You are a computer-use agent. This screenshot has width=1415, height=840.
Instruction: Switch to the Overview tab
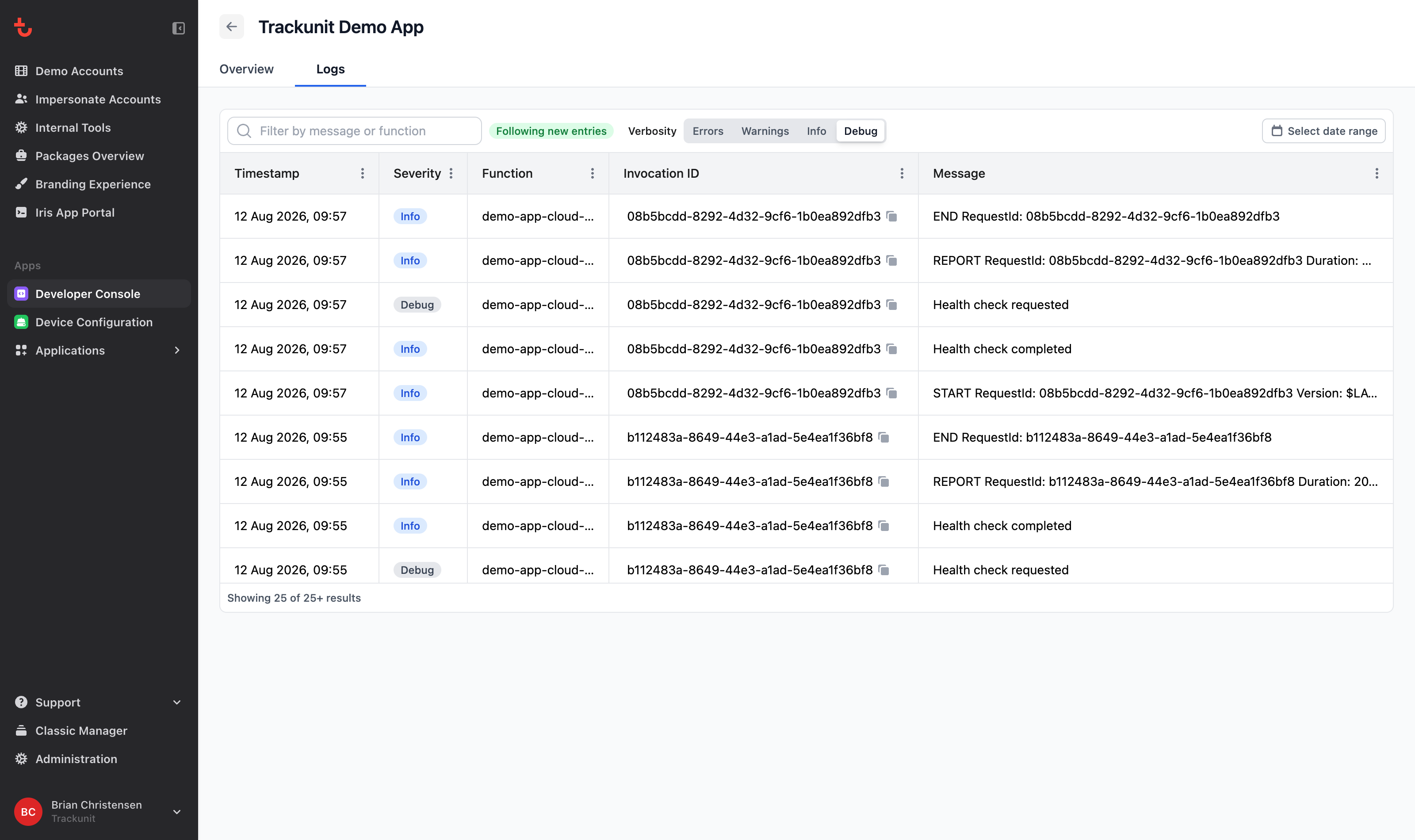point(246,69)
